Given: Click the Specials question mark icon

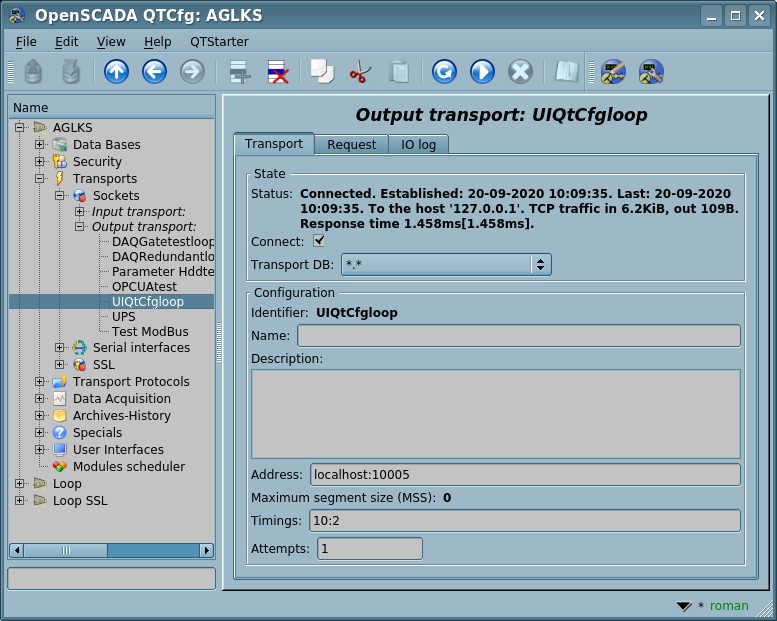Looking at the screenshot, I should (60, 433).
